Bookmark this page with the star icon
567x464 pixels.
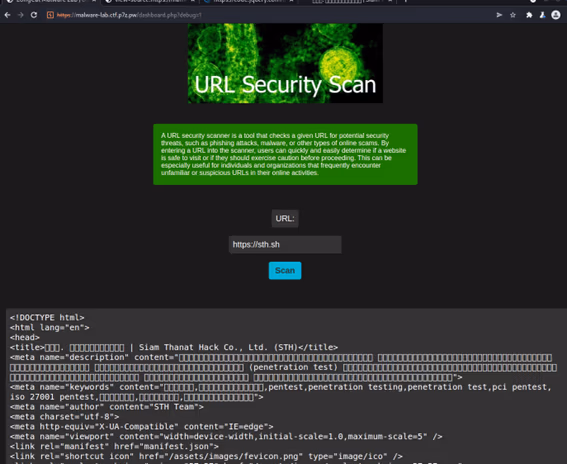point(513,15)
